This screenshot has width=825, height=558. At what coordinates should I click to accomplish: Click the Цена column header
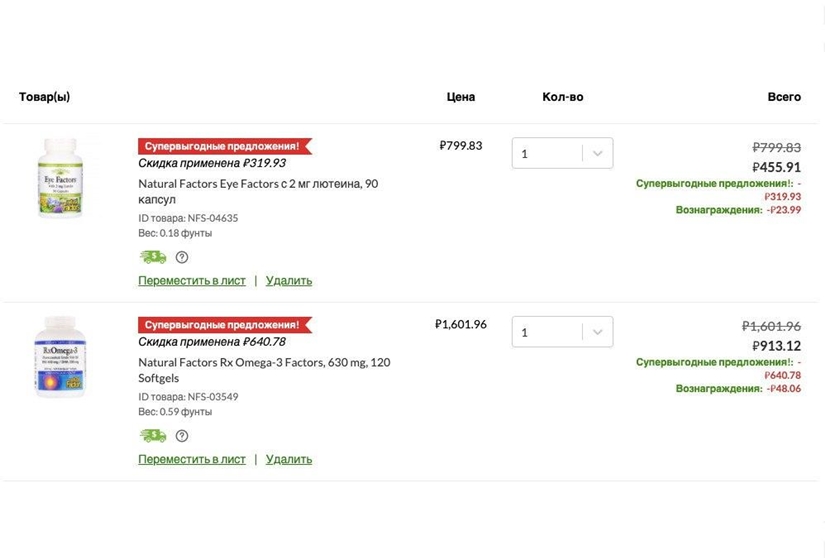[x=461, y=97]
